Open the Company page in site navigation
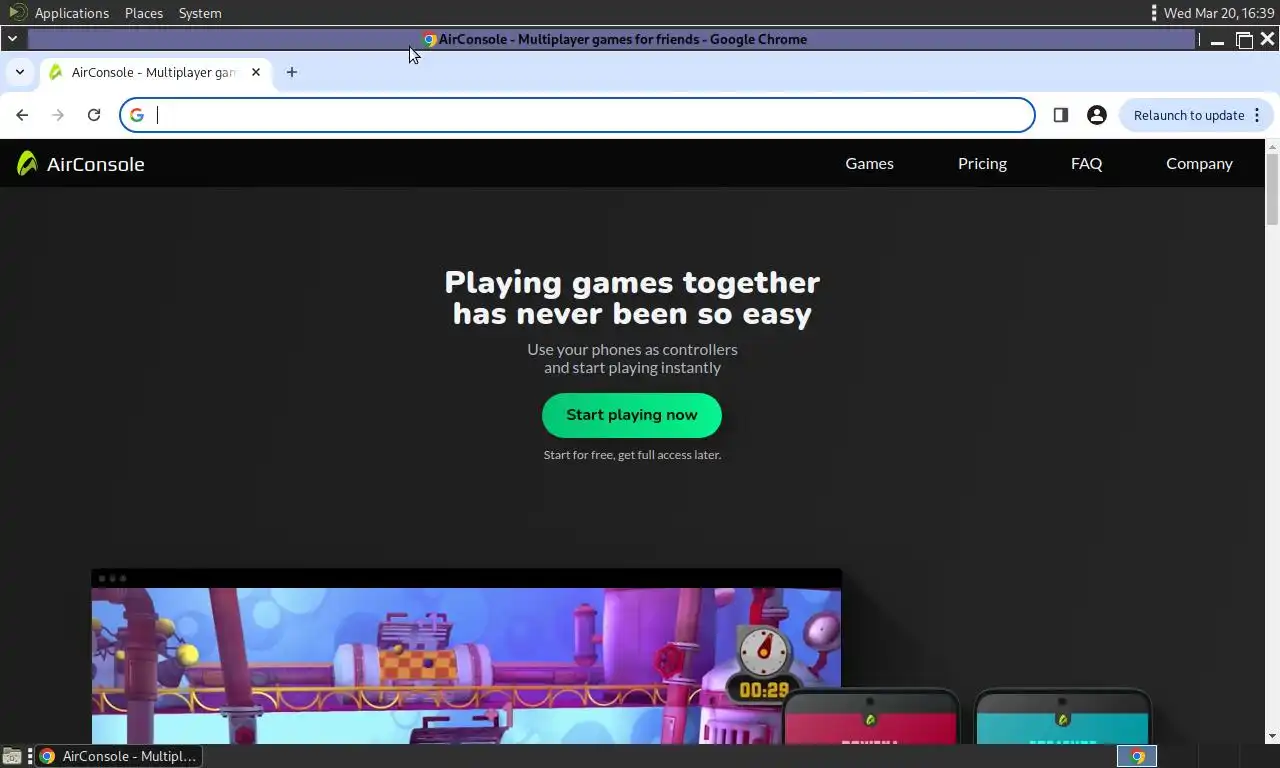1280x768 pixels. (x=1199, y=163)
